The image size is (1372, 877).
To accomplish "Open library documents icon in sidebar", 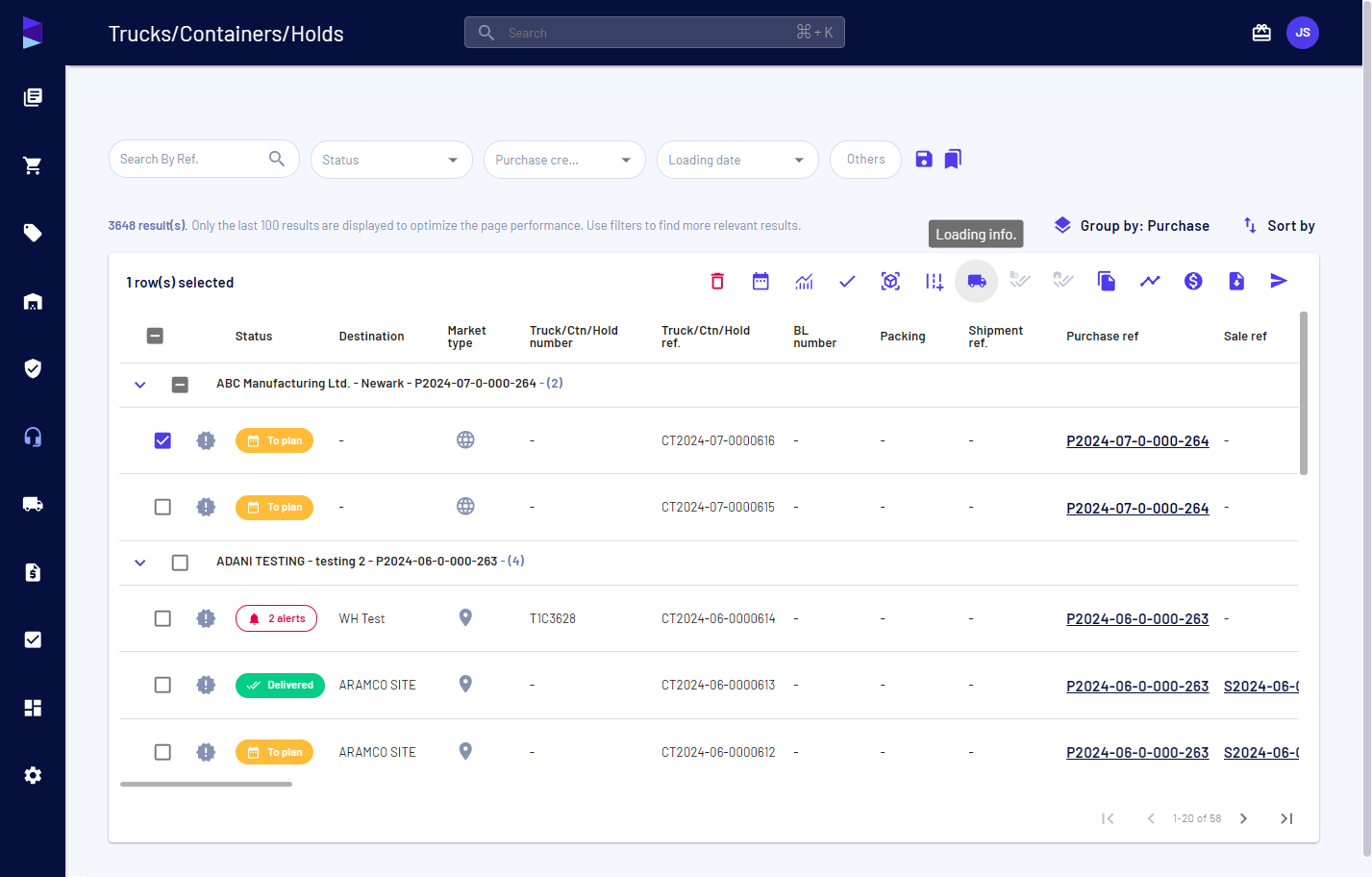I will [33, 97].
